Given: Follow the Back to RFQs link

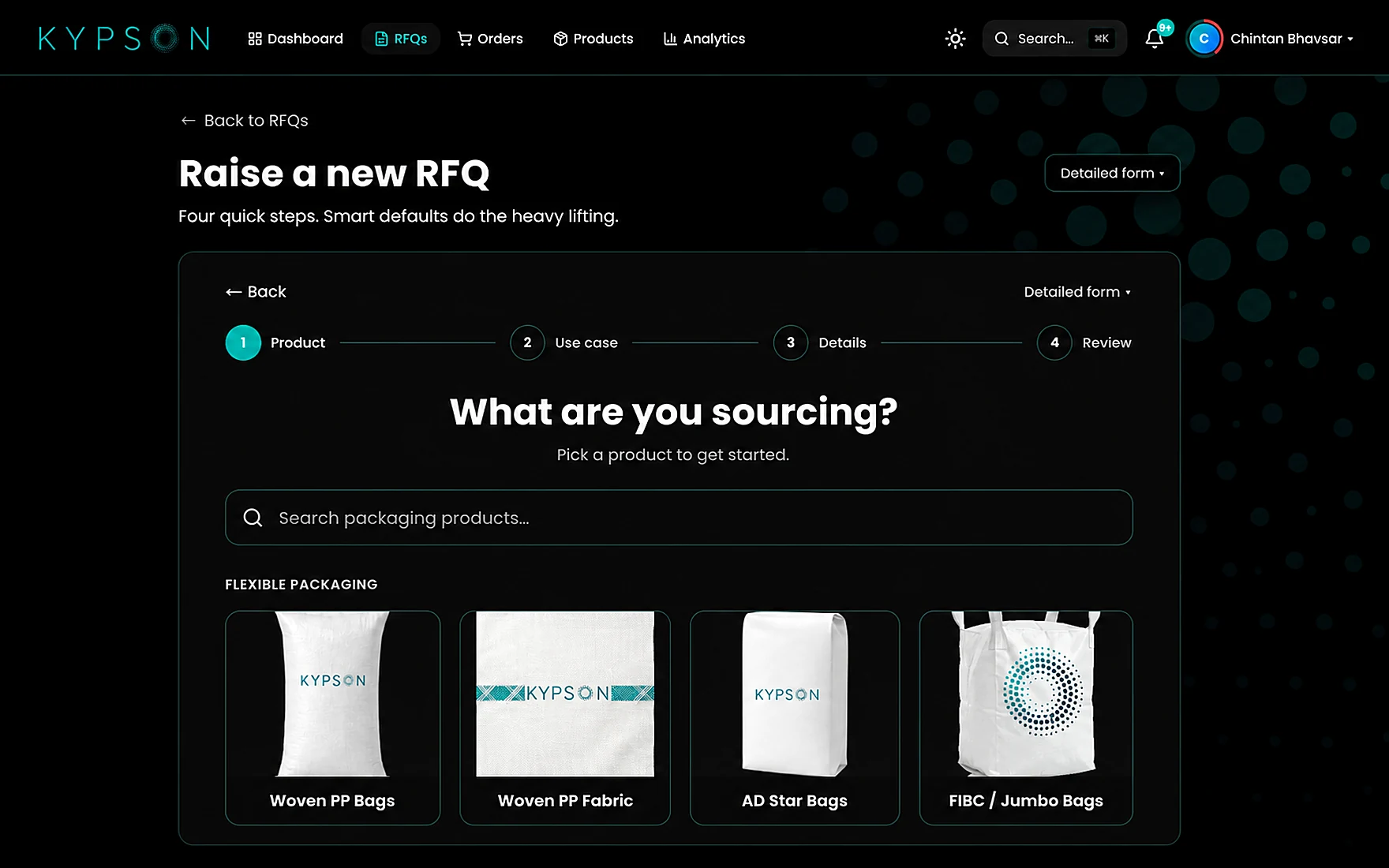Looking at the screenshot, I should tap(245, 121).
